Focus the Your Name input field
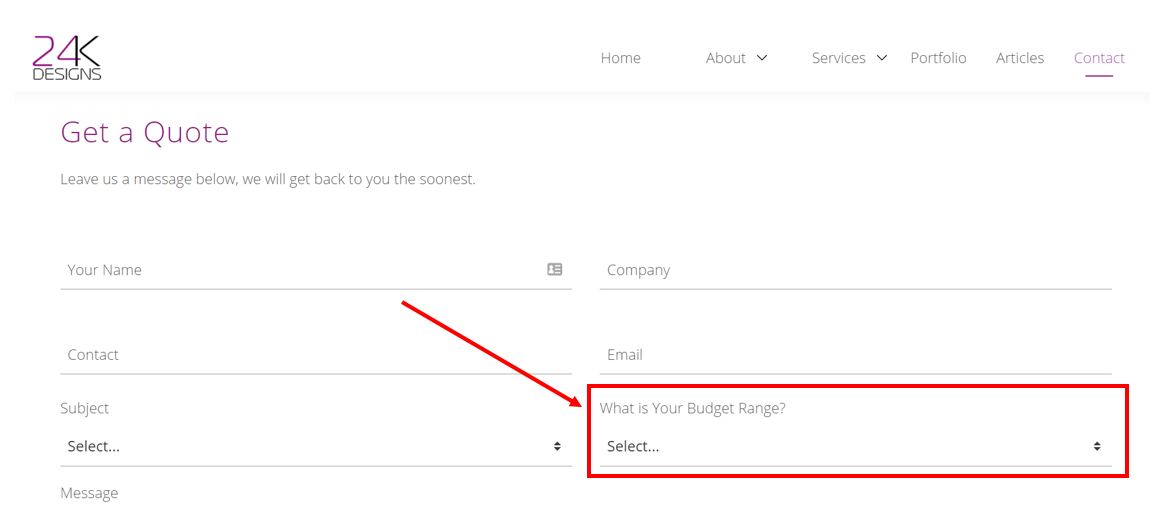 click(300, 270)
